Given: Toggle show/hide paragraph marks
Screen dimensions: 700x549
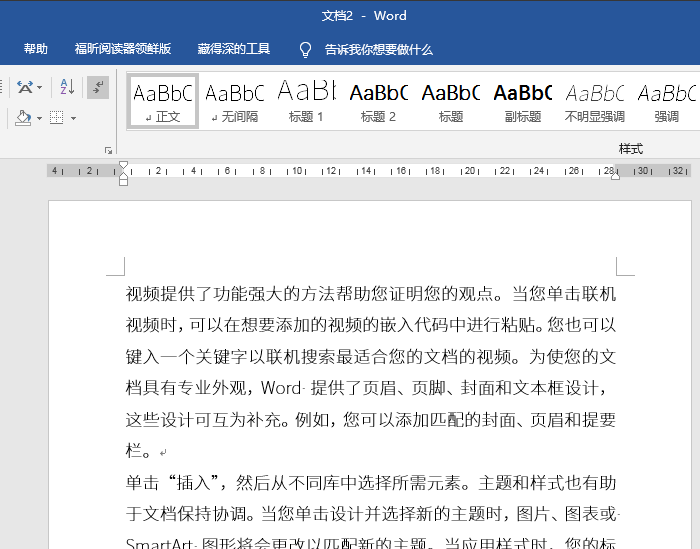Looking at the screenshot, I should point(98,87).
